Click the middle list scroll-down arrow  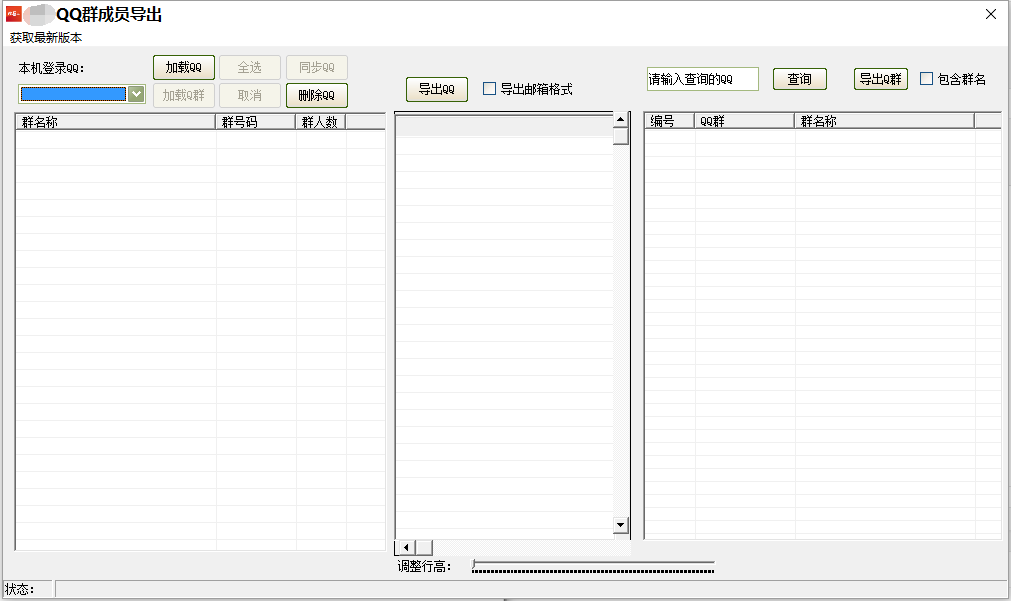pos(620,525)
